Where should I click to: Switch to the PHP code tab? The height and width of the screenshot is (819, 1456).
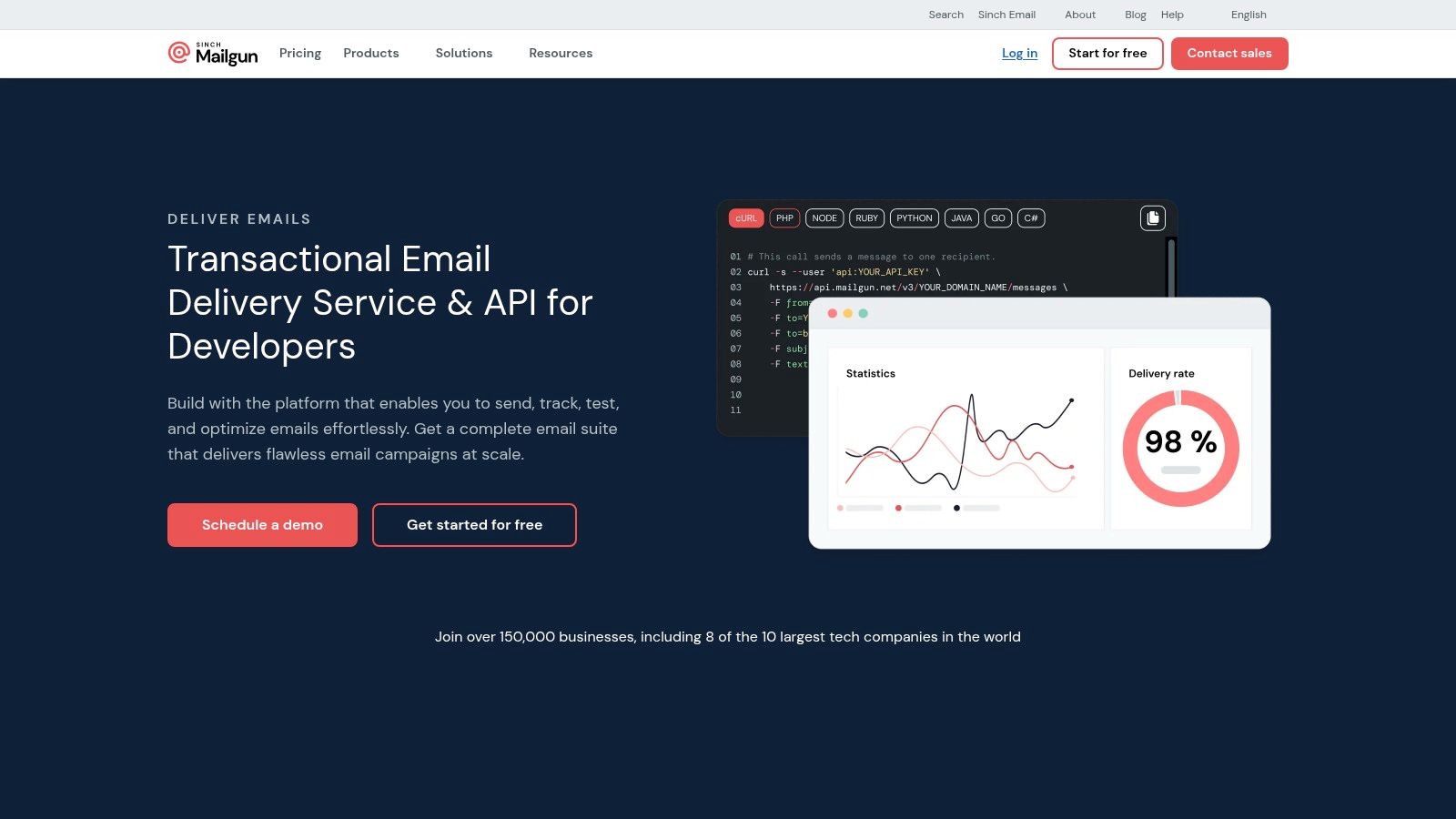[x=784, y=218]
